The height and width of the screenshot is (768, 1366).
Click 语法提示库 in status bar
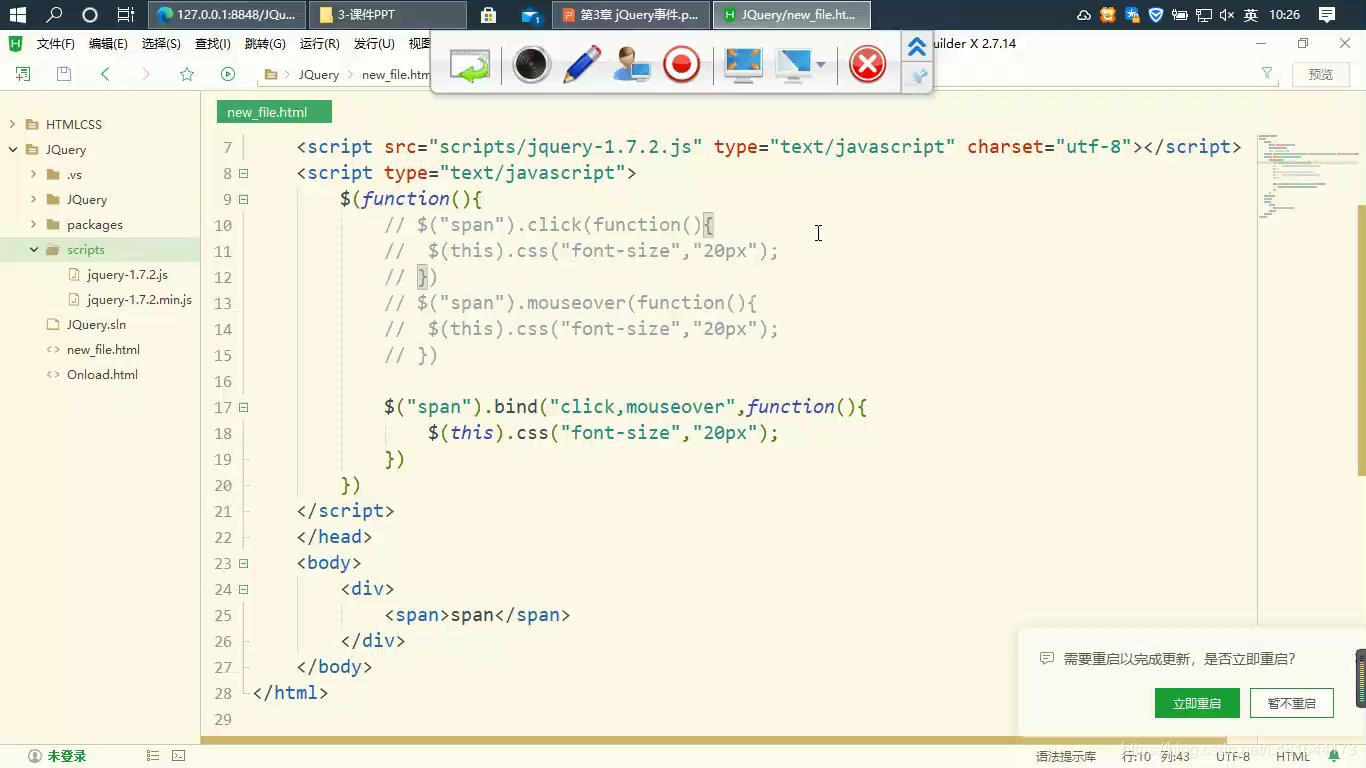point(1066,757)
